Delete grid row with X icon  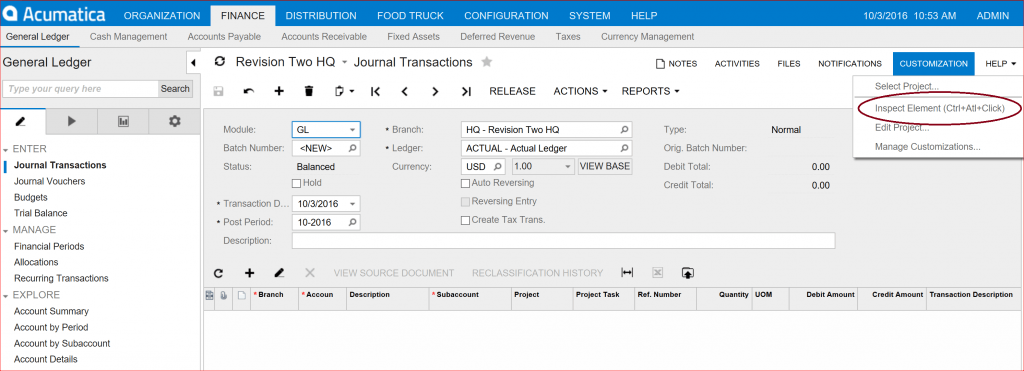point(310,273)
